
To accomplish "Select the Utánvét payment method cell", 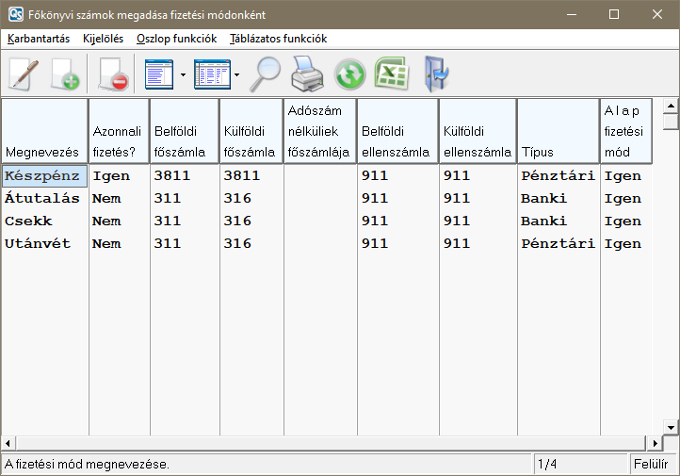I will [44, 243].
